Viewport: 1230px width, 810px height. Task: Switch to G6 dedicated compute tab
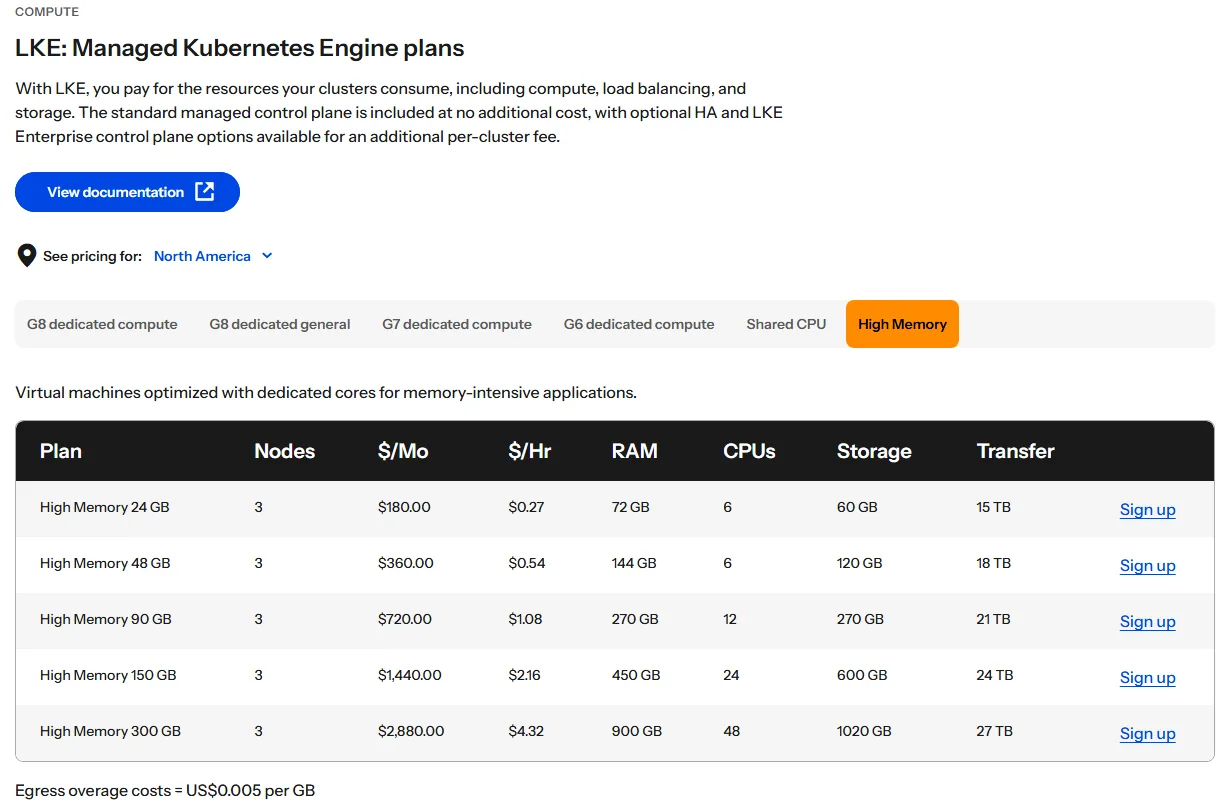[639, 324]
